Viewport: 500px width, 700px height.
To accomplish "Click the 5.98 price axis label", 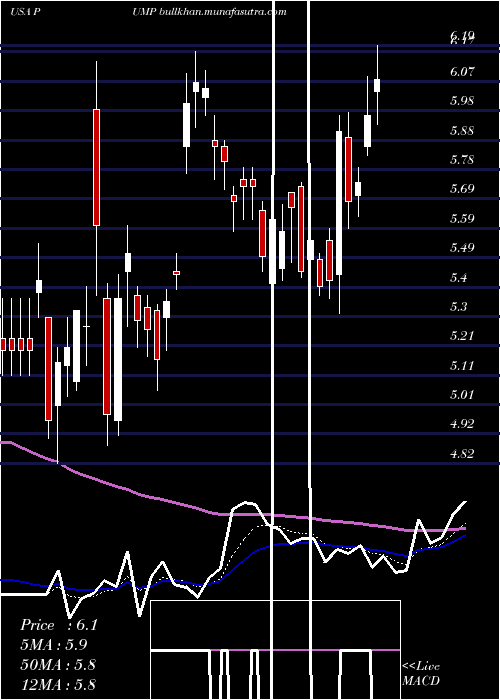I will click(462, 100).
